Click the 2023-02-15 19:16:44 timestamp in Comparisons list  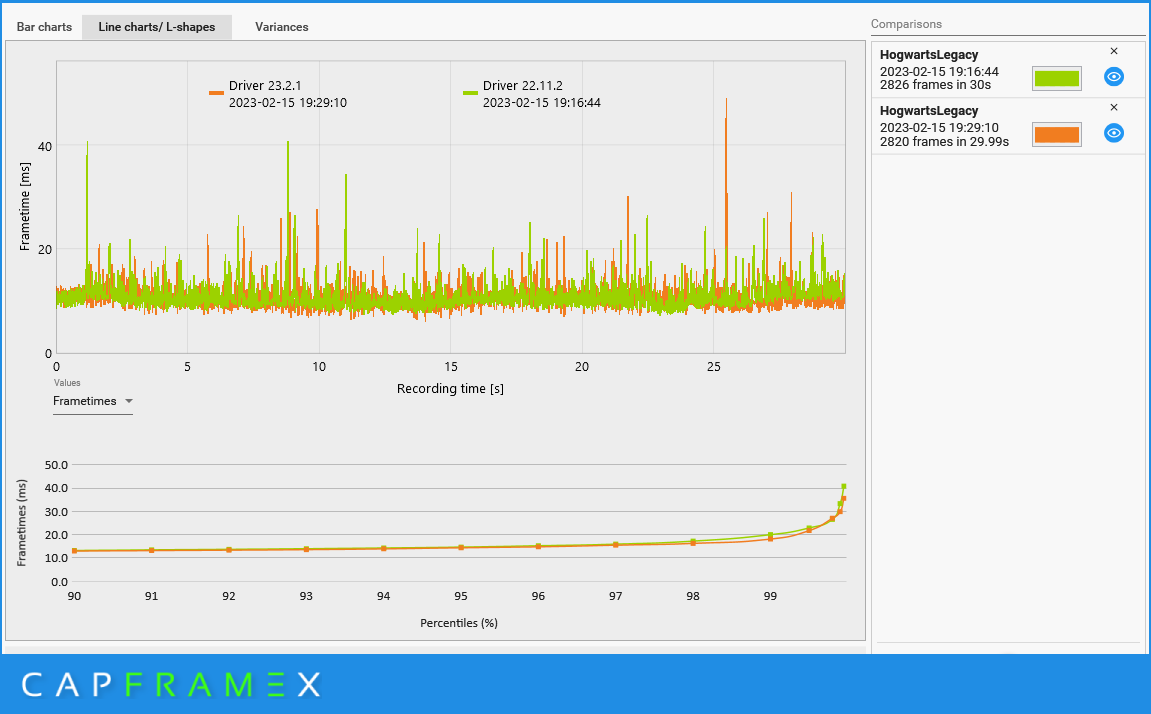click(939, 71)
